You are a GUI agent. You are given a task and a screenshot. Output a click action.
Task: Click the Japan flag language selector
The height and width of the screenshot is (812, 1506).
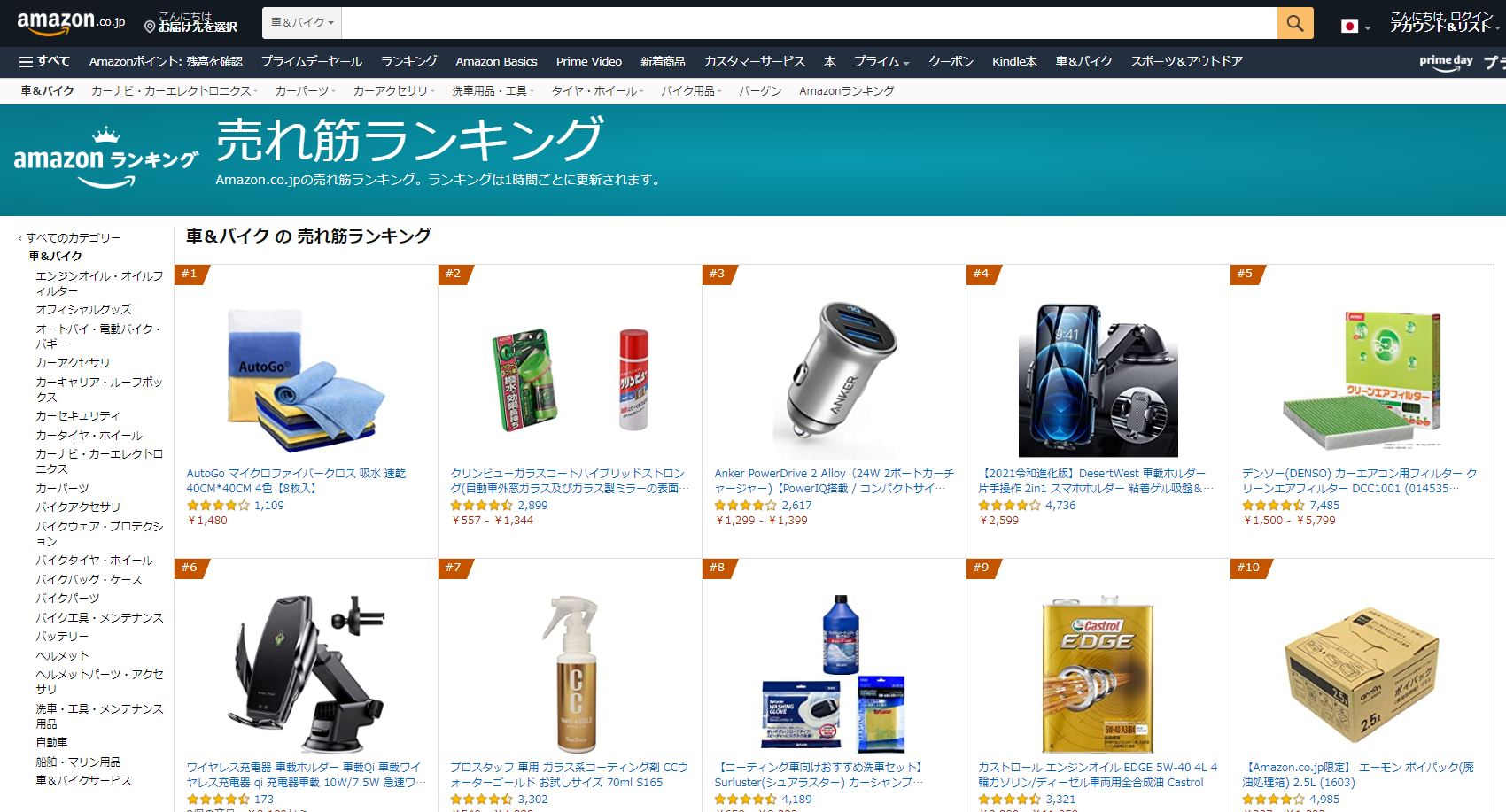click(x=1355, y=27)
